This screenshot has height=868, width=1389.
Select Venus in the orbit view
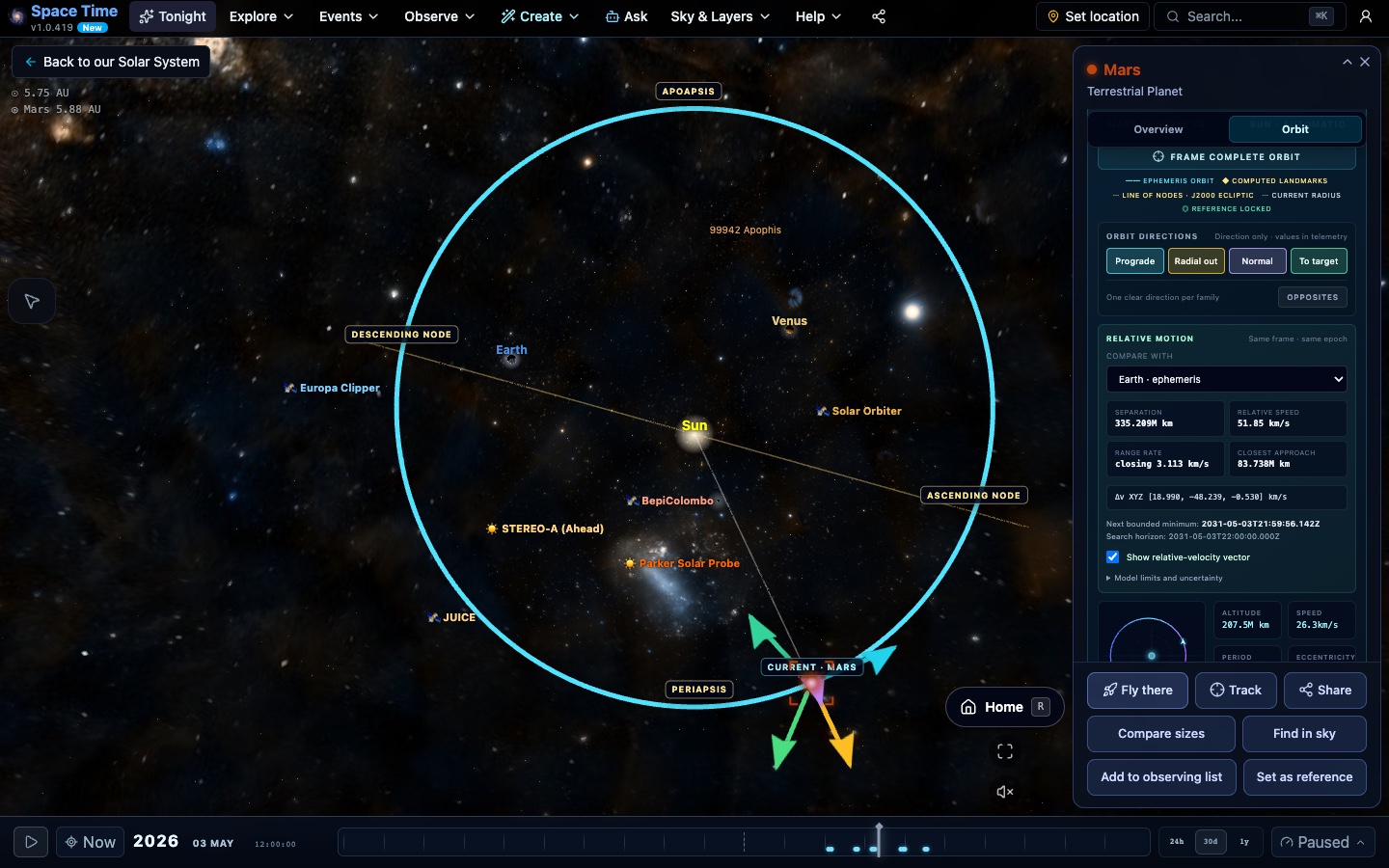coord(789,323)
